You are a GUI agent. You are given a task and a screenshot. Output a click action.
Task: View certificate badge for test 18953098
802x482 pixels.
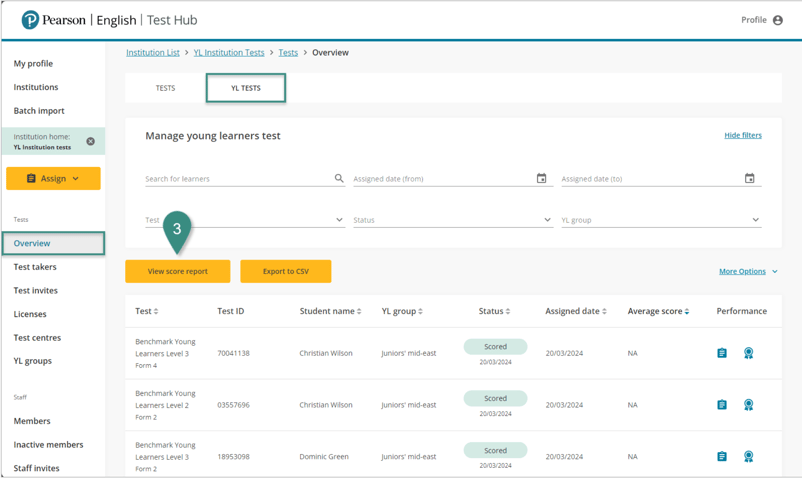click(748, 457)
